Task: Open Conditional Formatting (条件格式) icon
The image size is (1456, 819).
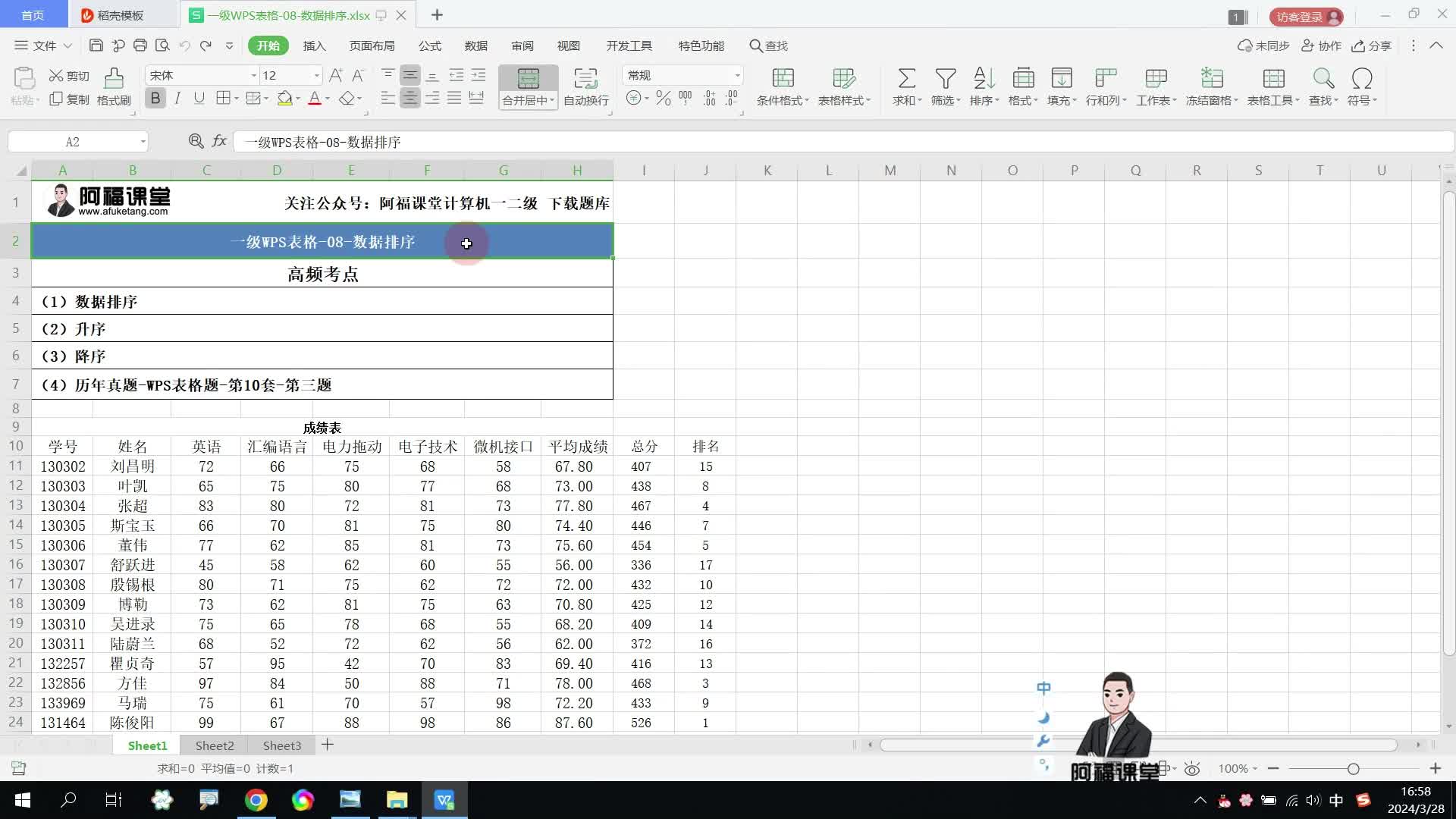Action: point(783,79)
